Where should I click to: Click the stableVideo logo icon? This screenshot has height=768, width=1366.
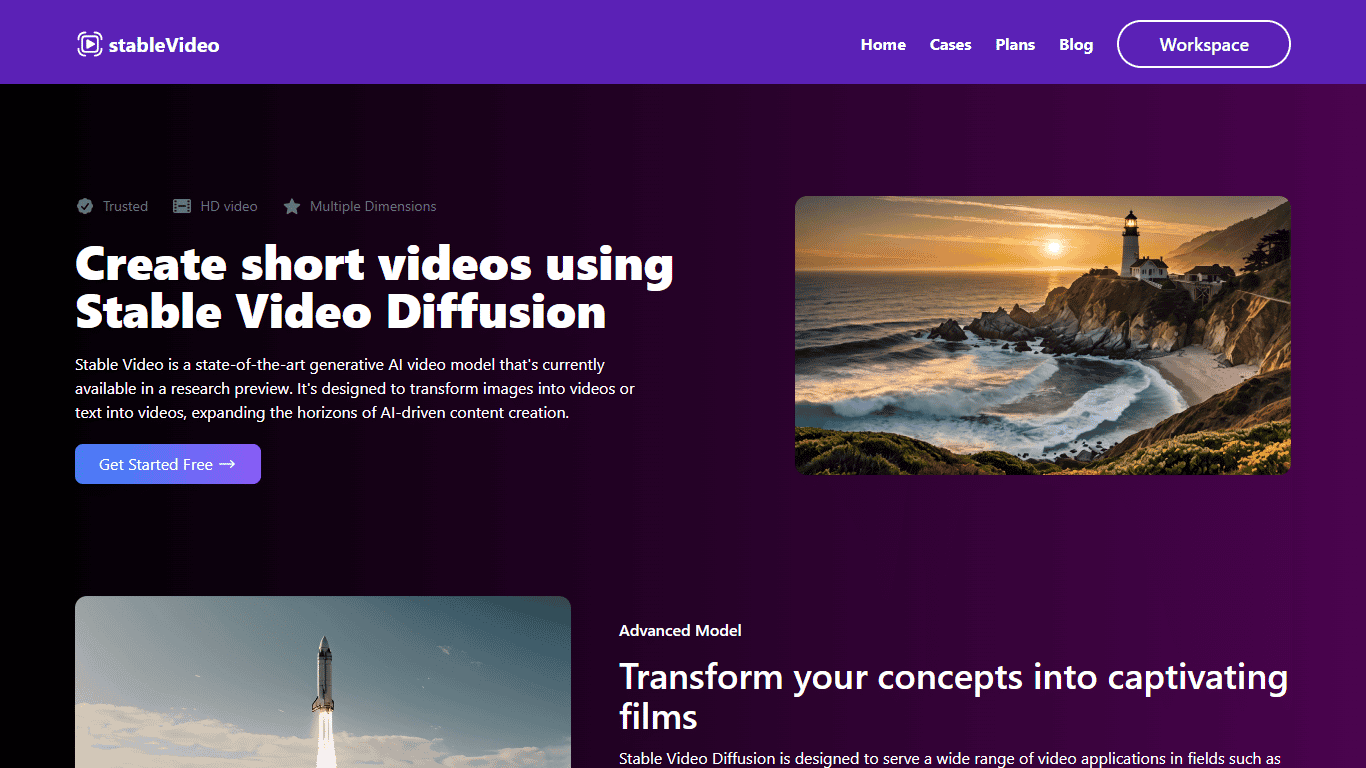click(90, 44)
